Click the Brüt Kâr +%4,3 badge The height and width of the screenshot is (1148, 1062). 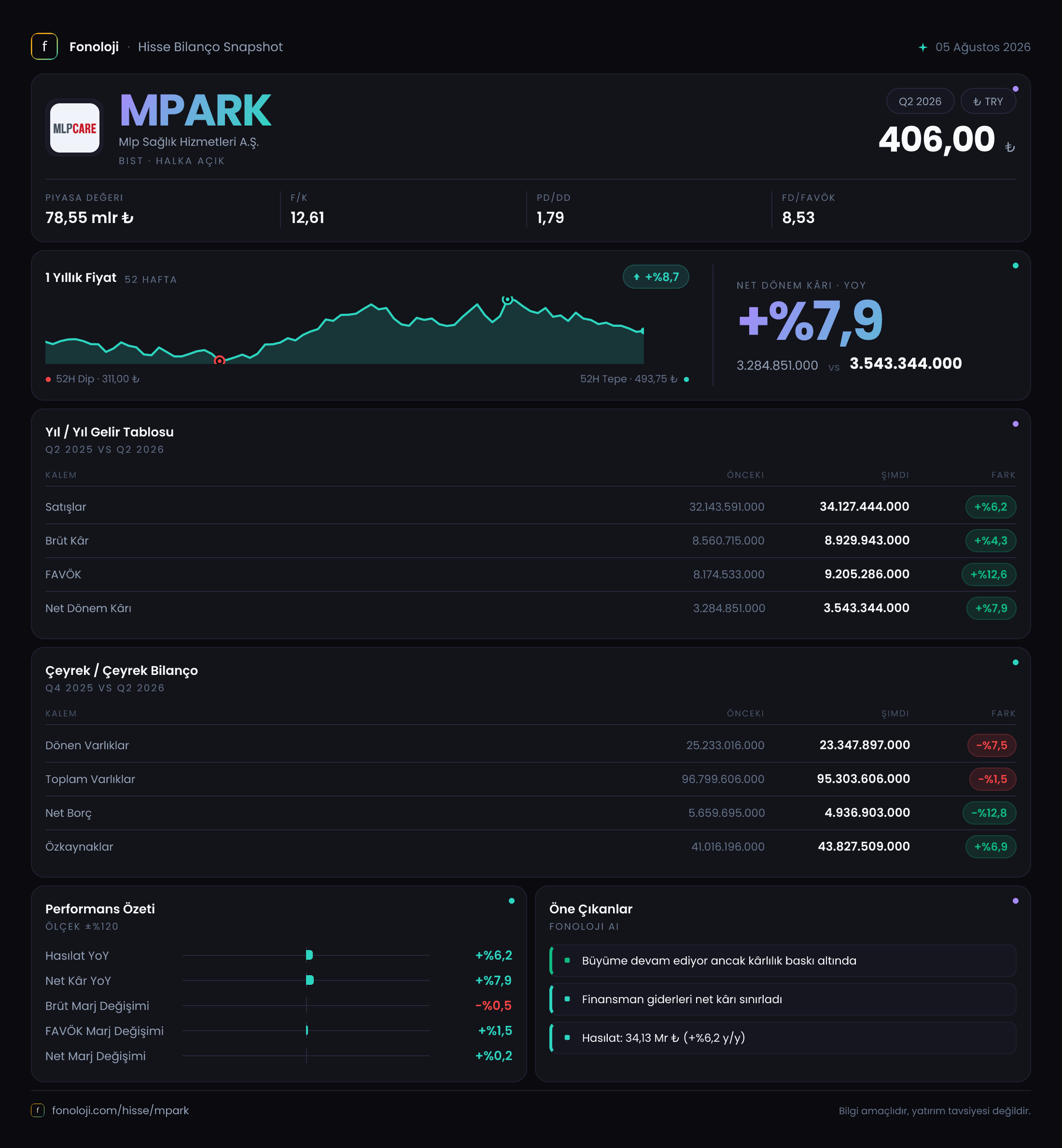pyautogui.click(x=991, y=541)
